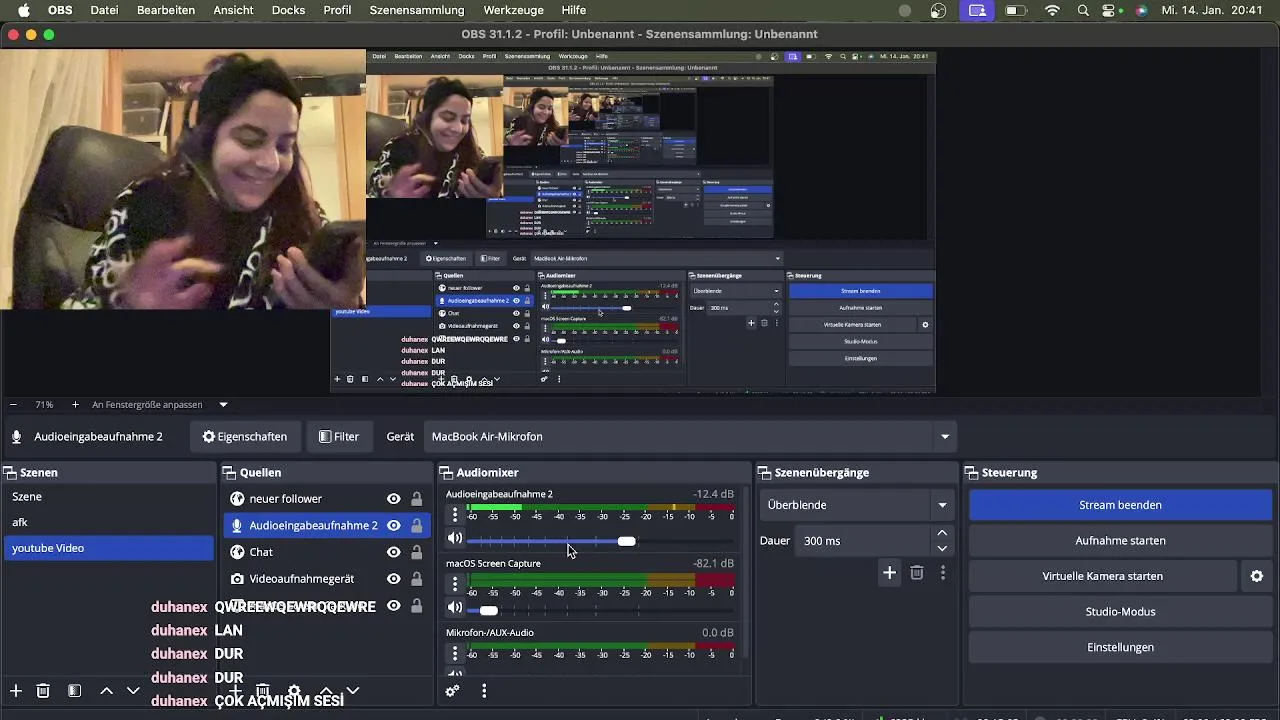Viewport: 1280px width, 720px height.
Task: Move source down in Quellen toolbar
Action: pyautogui.click(x=353, y=691)
